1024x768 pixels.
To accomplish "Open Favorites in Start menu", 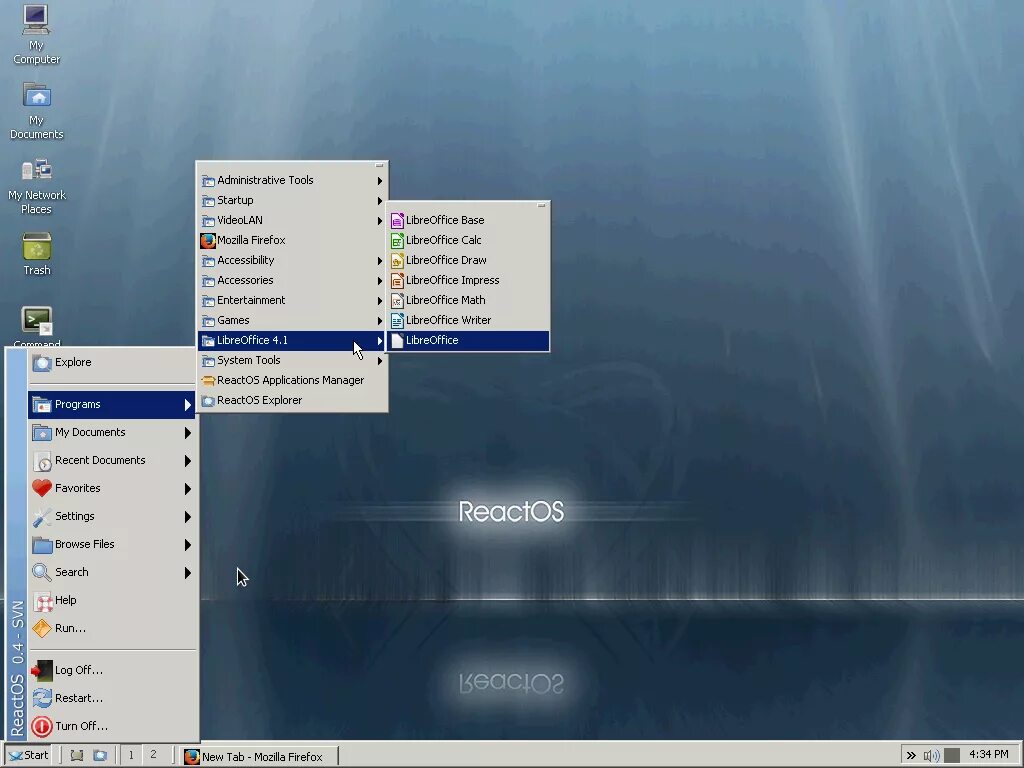I will [112, 488].
